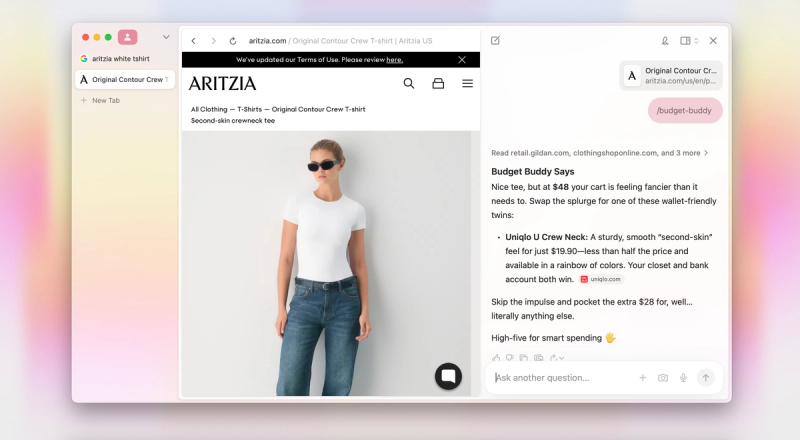
Task: Click the screenshot icon below the response
Action: coord(538,358)
